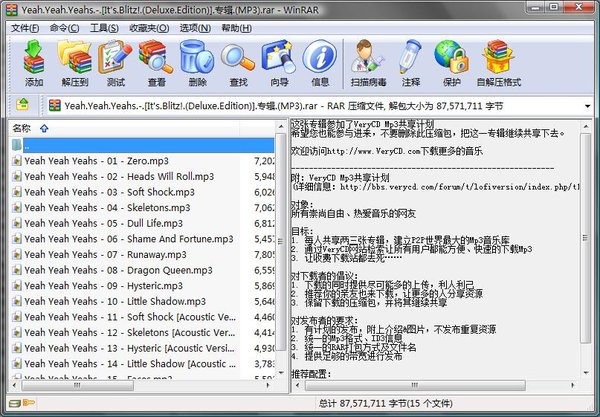This screenshot has width=600, height=417.
Task: Click the 添加 (Add) toolbar icon
Action: tap(34, 63)
